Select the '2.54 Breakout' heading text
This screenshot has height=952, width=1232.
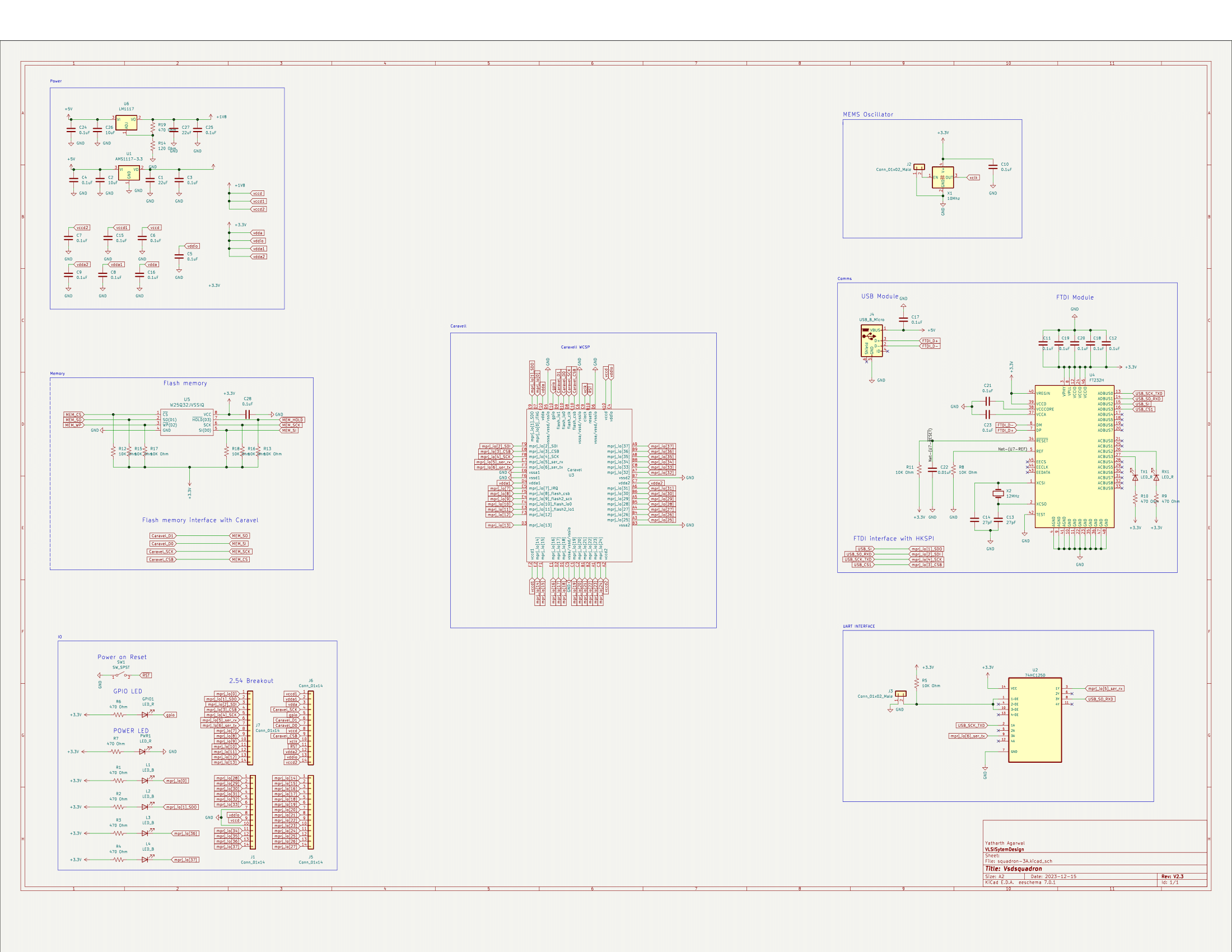point(251,681)
